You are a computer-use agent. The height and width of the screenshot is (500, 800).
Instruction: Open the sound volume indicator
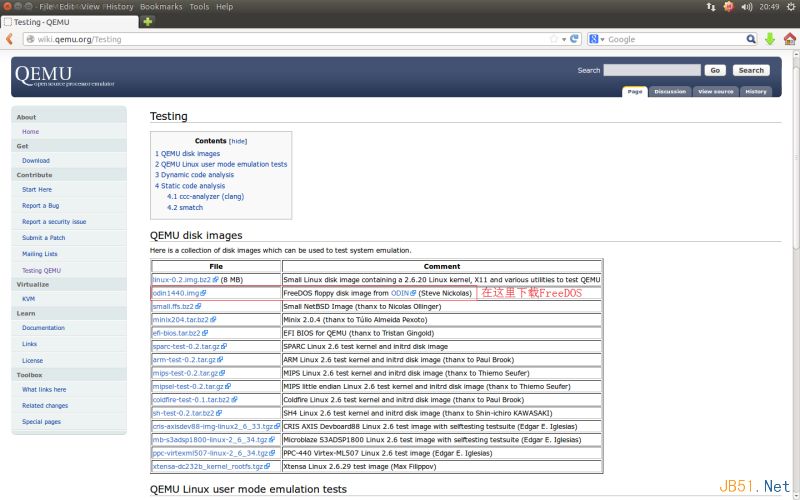pyautogui.click(x=746, y=7)
